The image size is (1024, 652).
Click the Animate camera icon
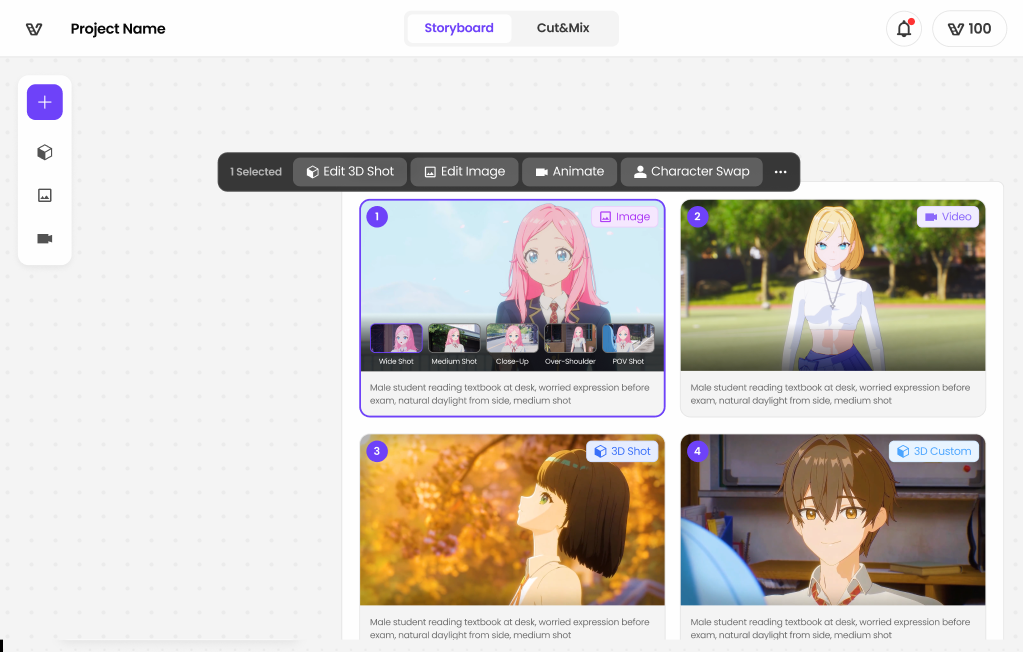pos(540,171)
